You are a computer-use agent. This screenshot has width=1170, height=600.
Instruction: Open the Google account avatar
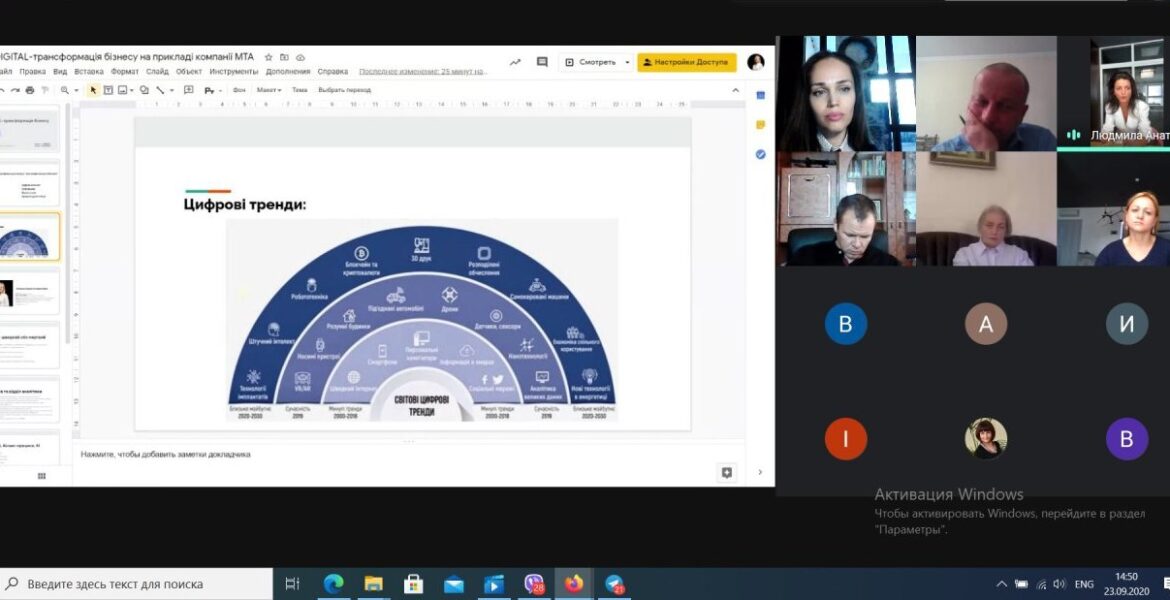(756, 63)
